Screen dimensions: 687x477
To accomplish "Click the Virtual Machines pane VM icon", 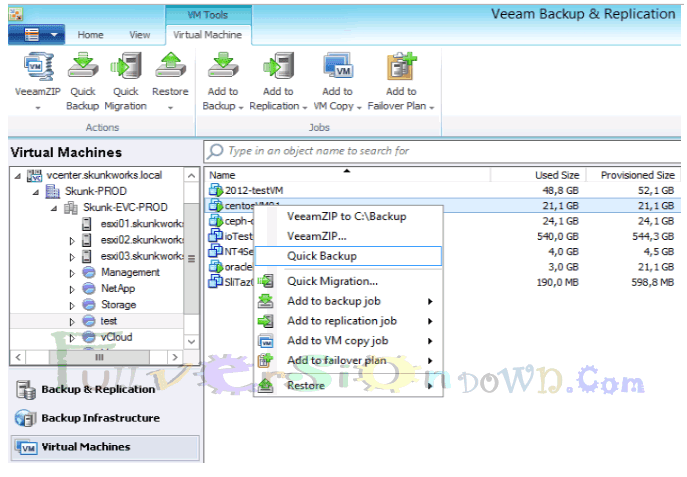I will (27, 447).
